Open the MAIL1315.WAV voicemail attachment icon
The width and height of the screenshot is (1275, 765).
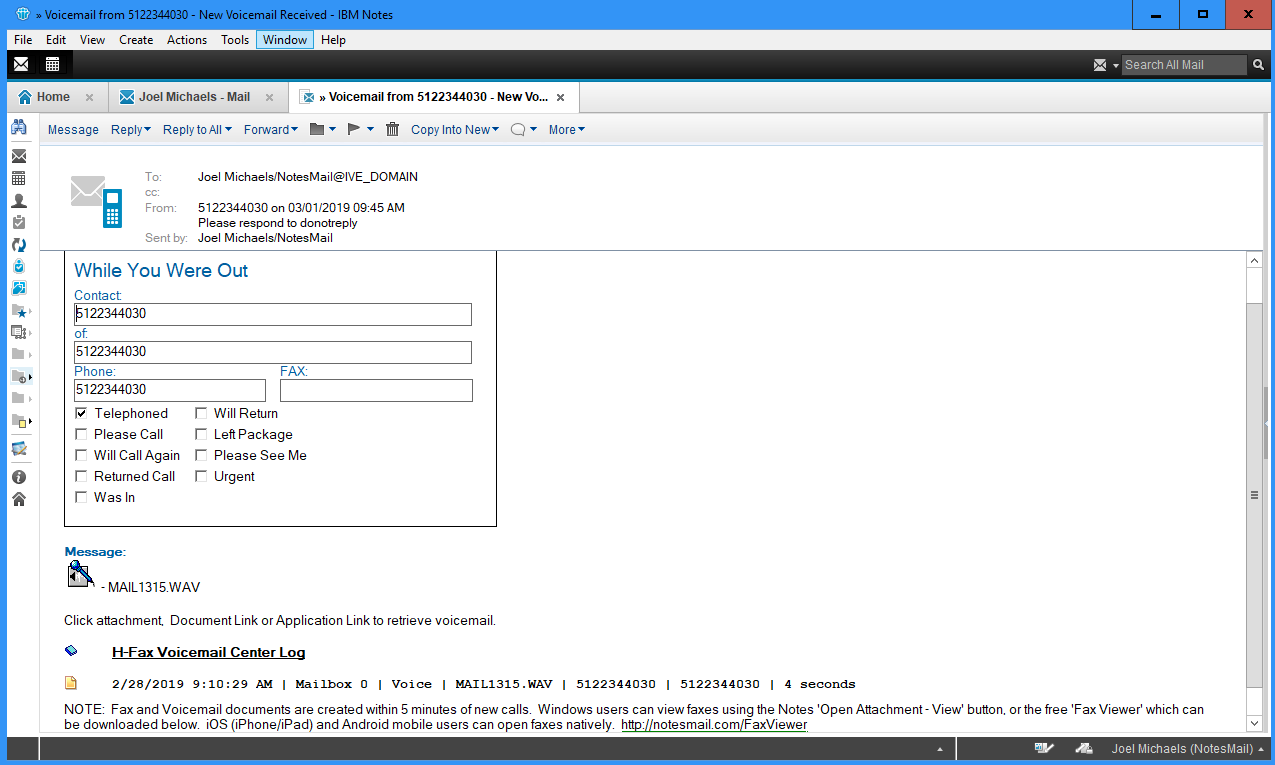tap(80, 575)
